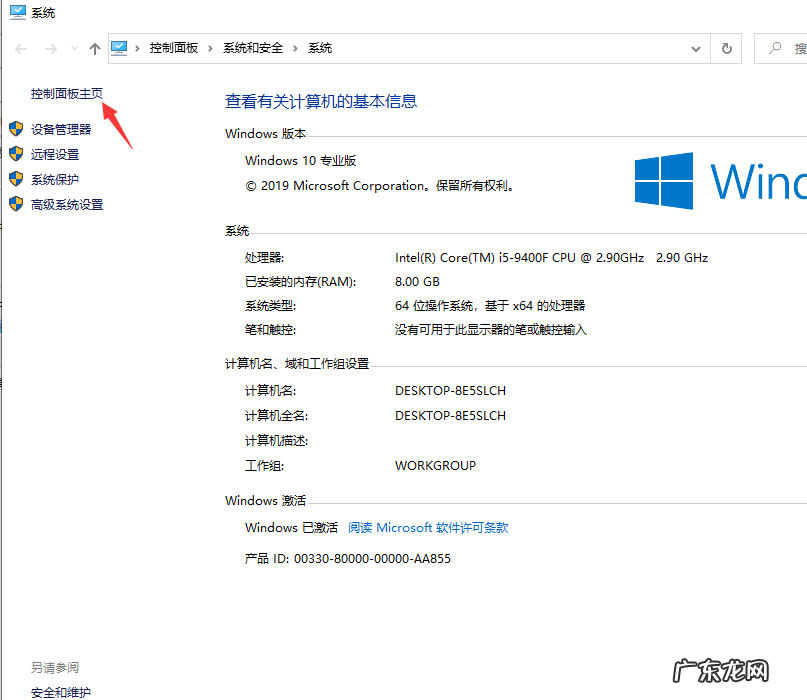Open 设备管理器 from the sidebar

(62, 128)
